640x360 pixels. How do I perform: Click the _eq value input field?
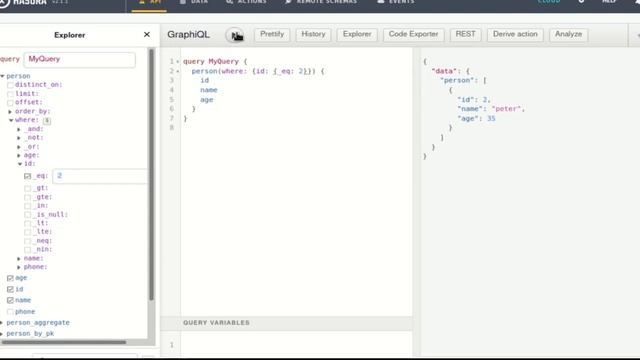[x=100, y=176]
